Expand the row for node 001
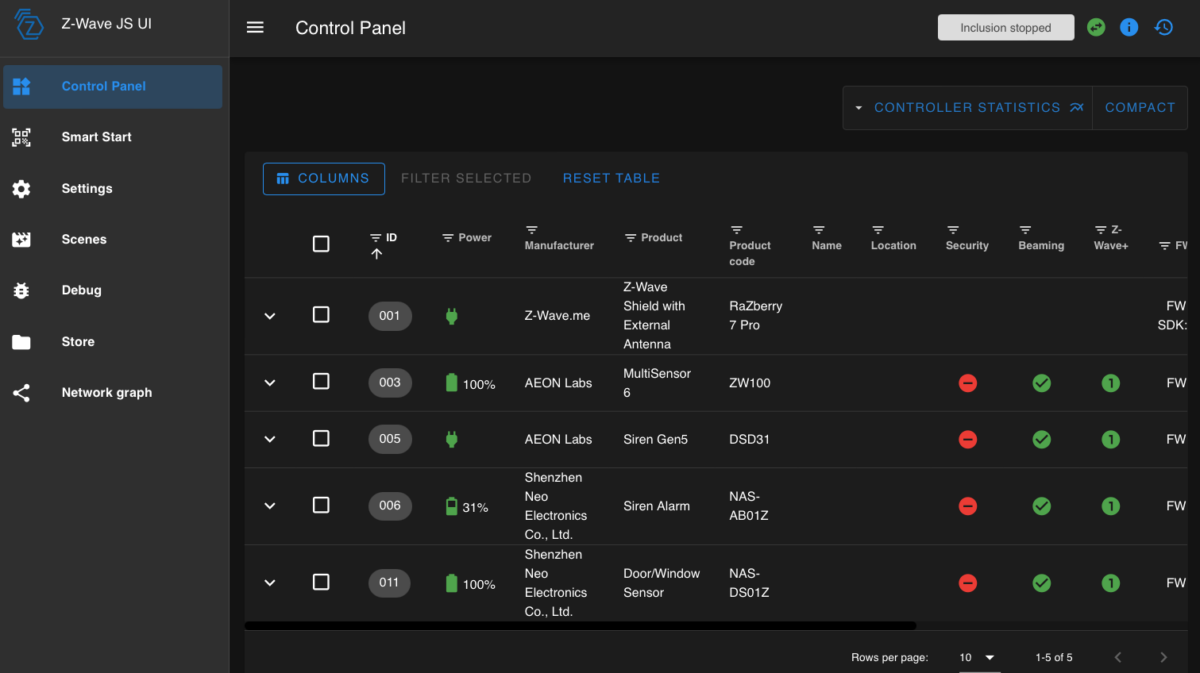The image size is (1200, 673). 269,316
